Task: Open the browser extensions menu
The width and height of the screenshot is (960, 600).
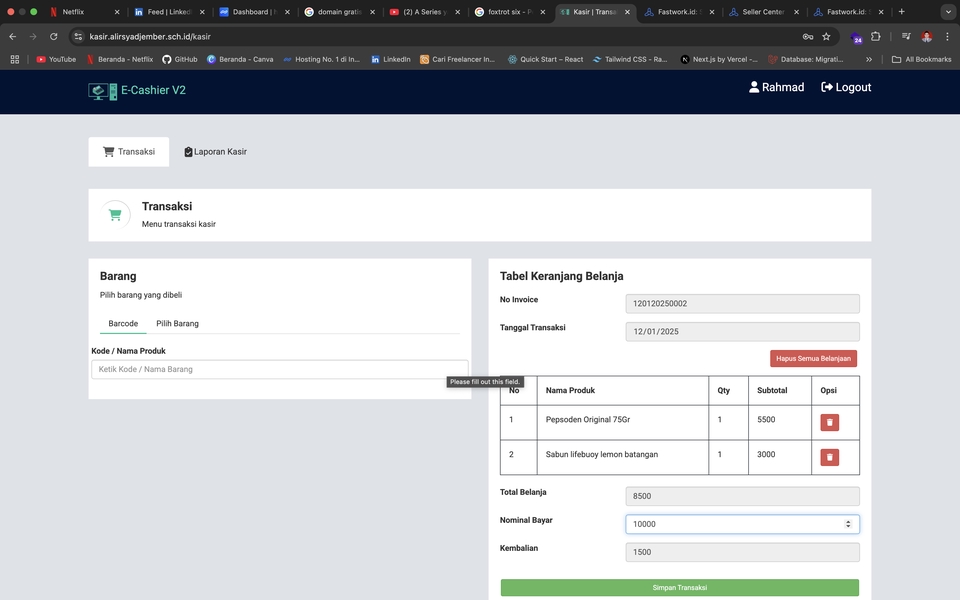Action: [x=876, y=37]
